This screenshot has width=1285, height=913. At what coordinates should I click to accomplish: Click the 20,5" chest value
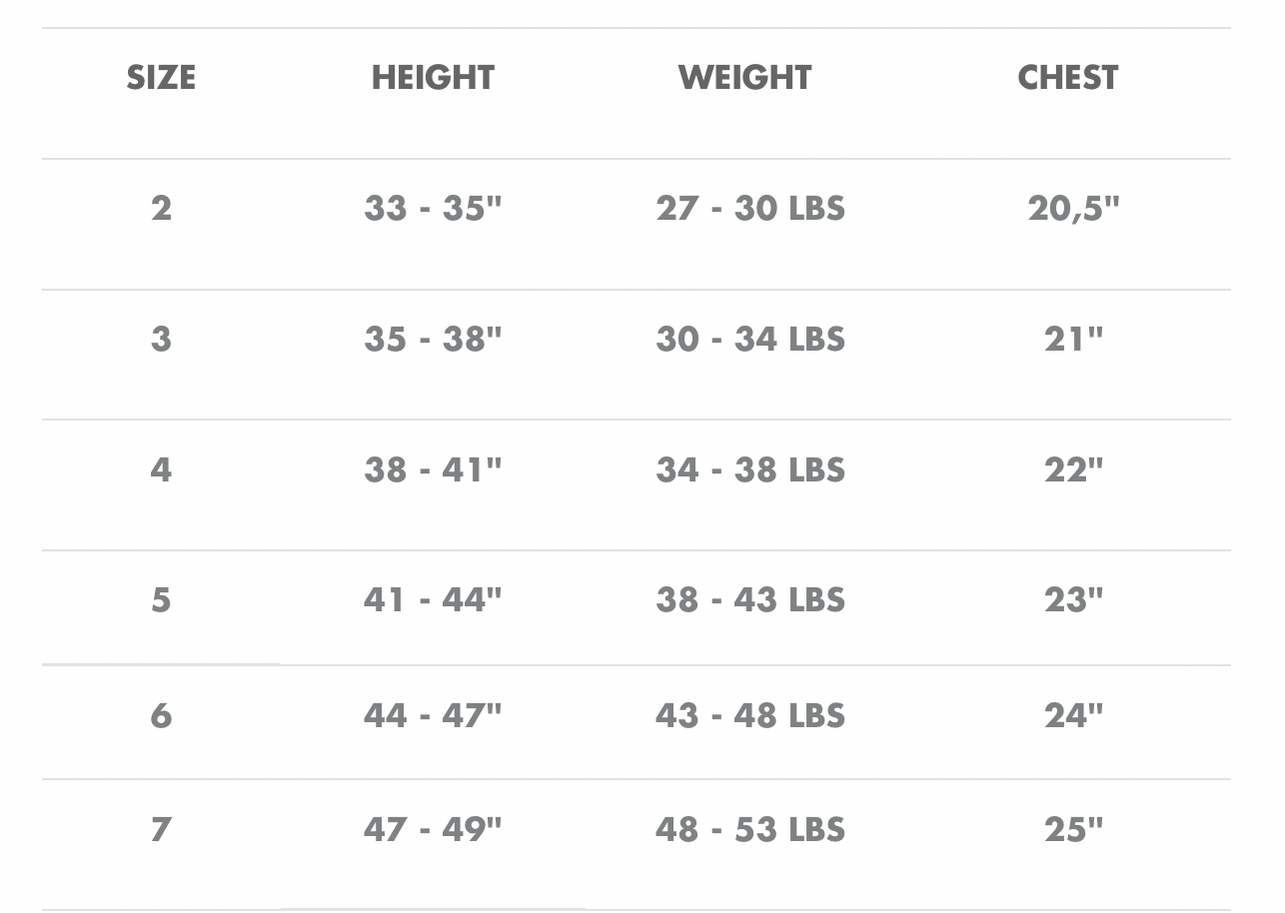(1074, 208)
